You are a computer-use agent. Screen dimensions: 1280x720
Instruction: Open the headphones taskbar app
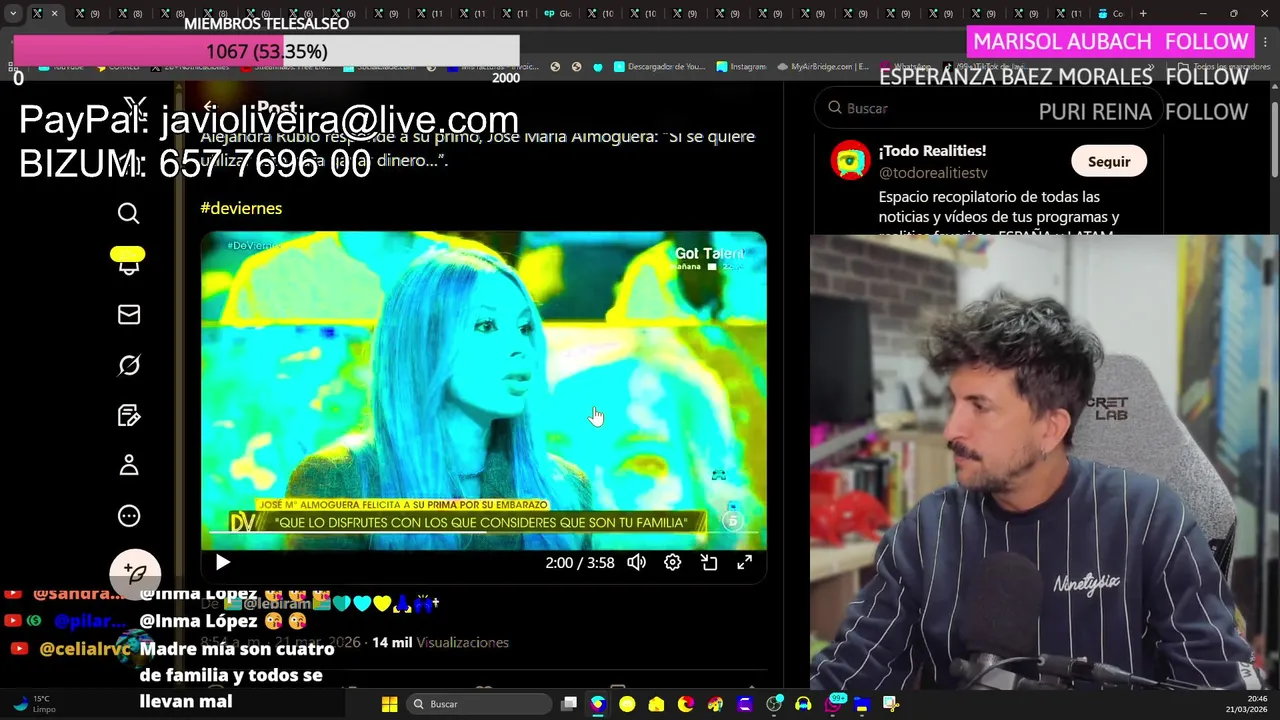802,704
